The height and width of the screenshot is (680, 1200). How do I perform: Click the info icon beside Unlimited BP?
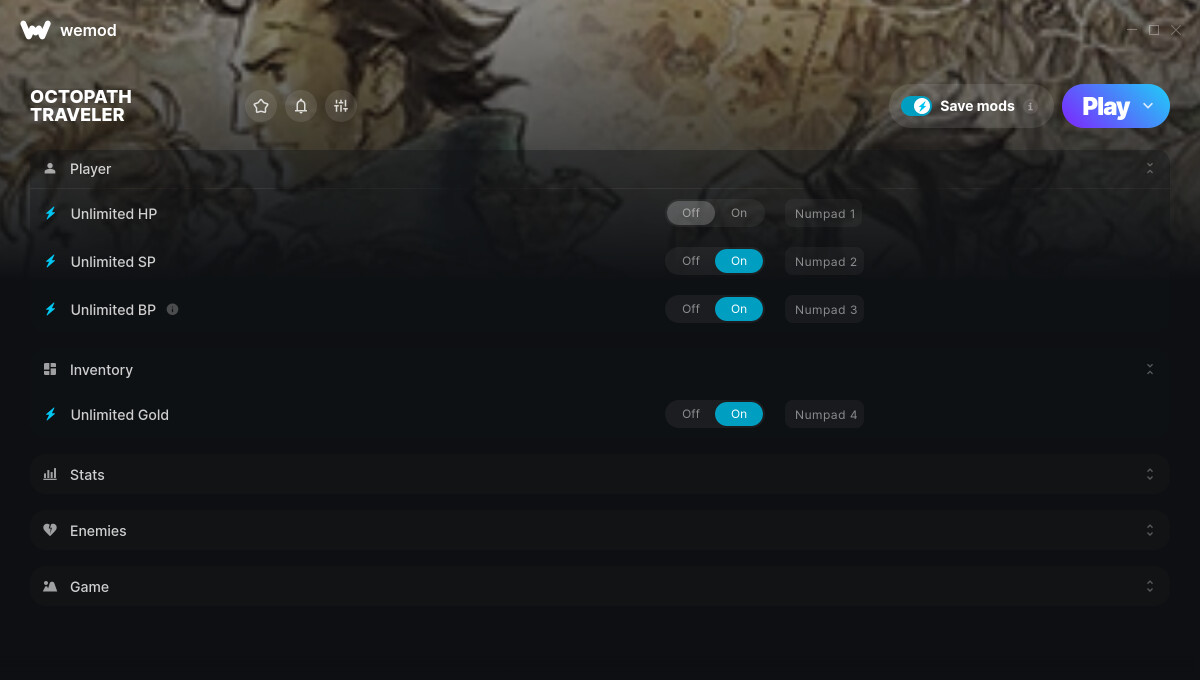point(173,310)
